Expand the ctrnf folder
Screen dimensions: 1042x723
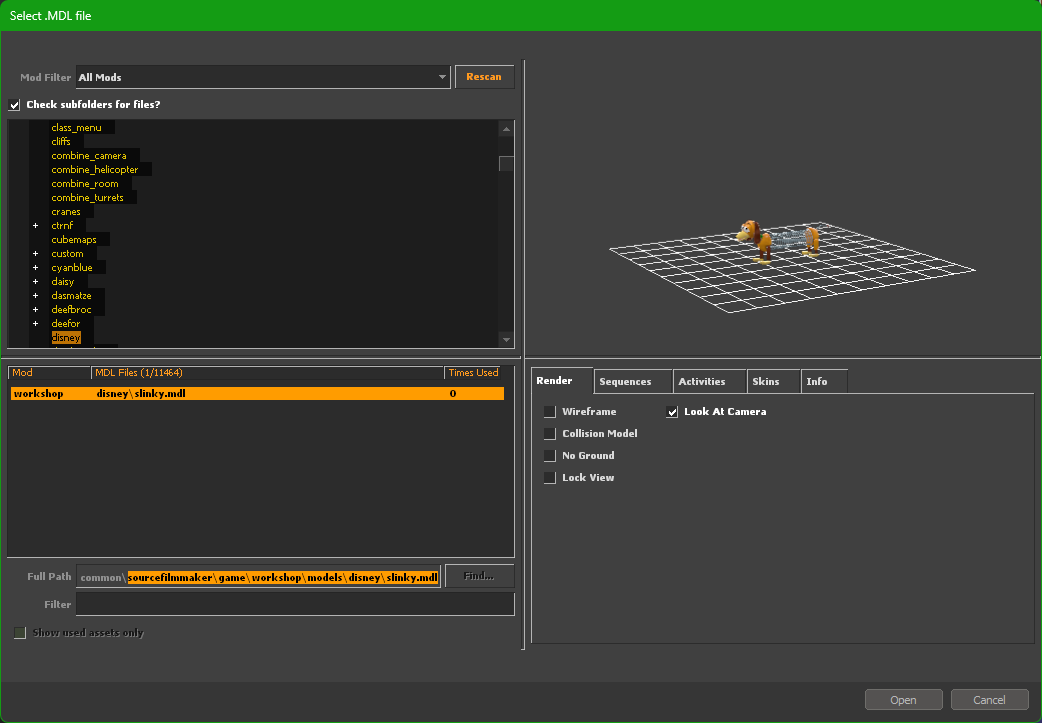point(36,226)
